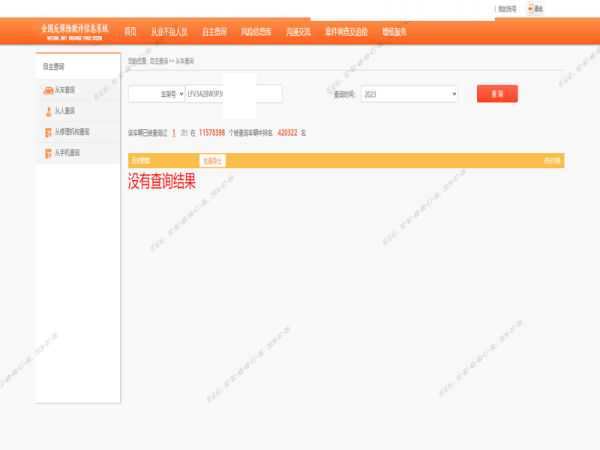
Task: Go to the 首页 menu item
Action: [x=130, y=32]
